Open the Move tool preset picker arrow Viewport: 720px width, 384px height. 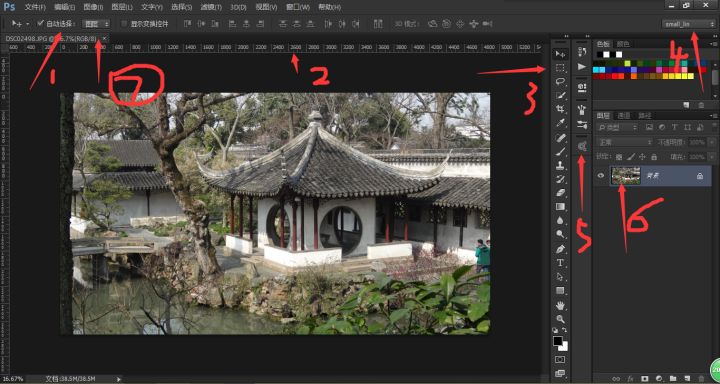coord(28,23)
